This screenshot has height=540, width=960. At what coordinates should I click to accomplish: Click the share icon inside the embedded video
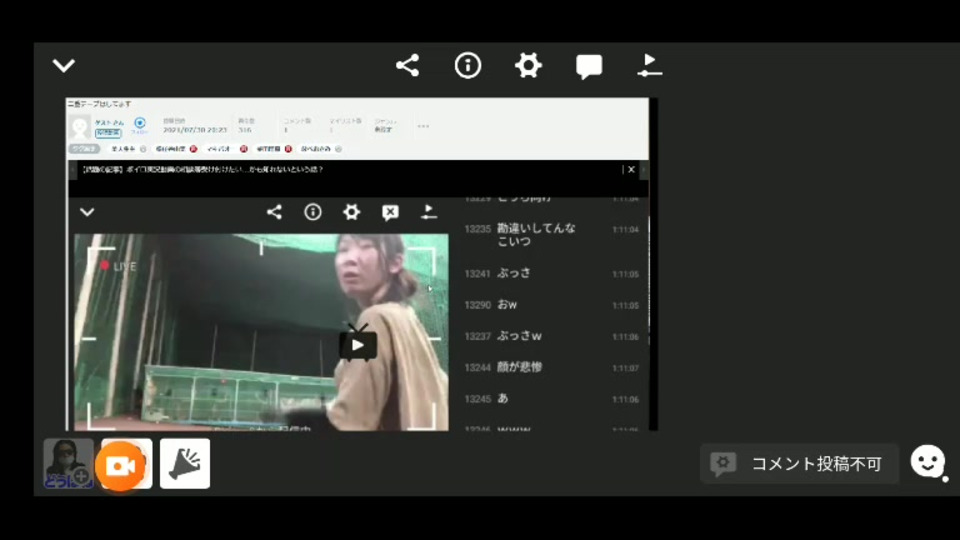click(x=274, y=212)
